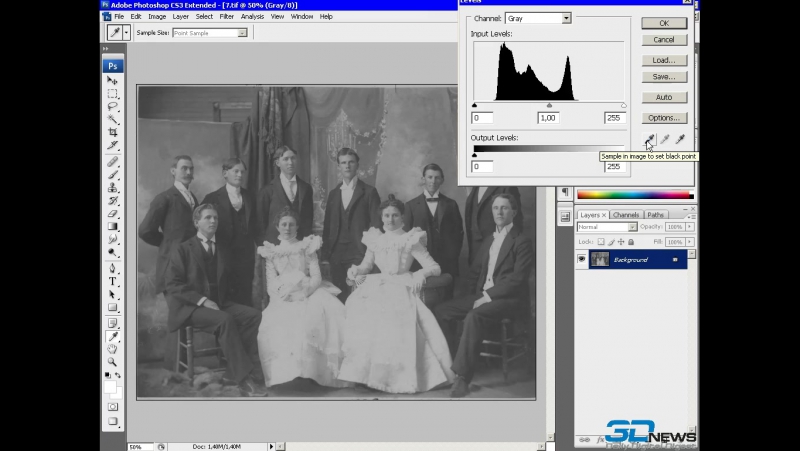Image resolution: width=800 pixels, height=451 pixels.
Task: Select the Rectangular Marquee tool
Action: (112, 93)
